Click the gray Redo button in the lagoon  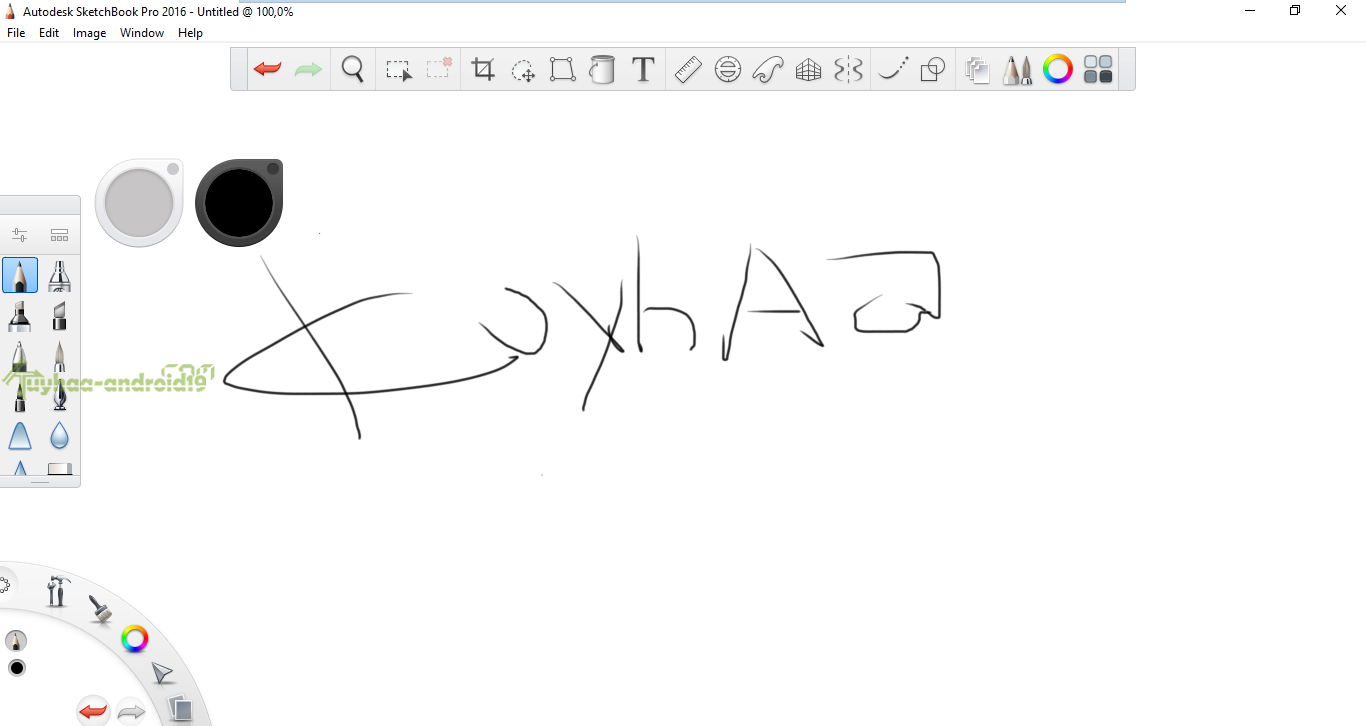131,712
